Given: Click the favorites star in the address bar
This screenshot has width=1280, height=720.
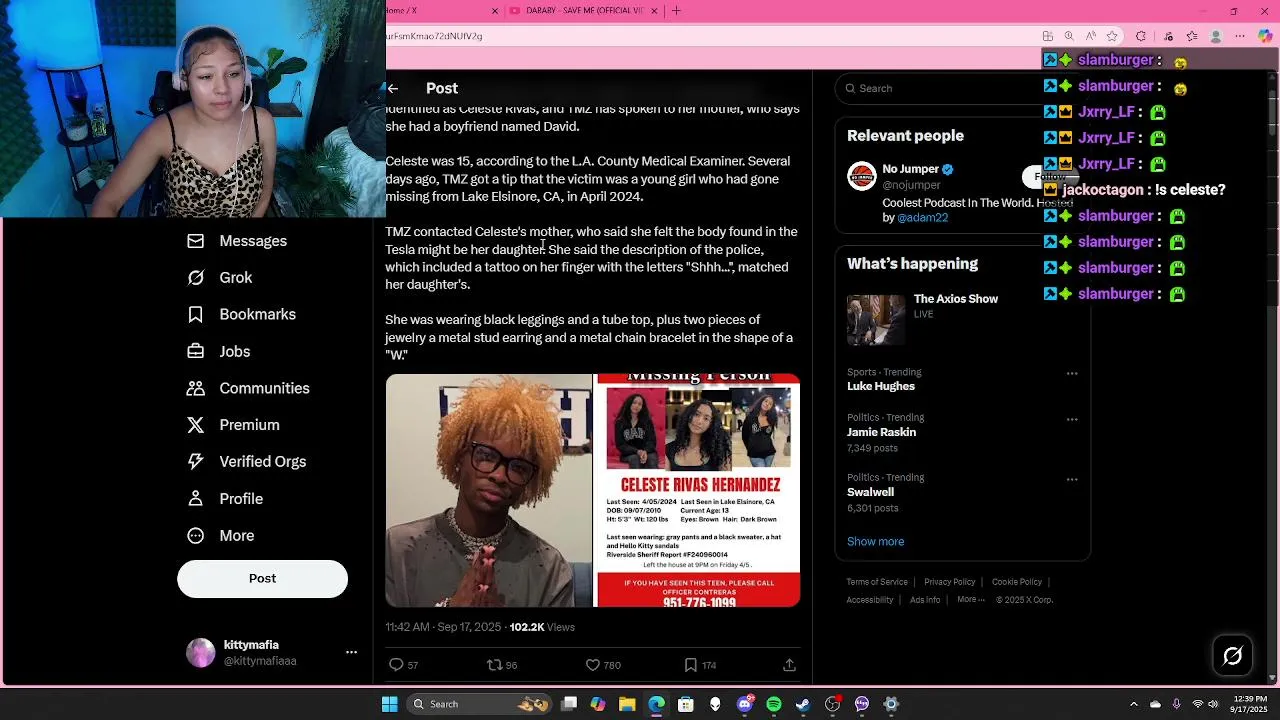Looking at the screenshot, I should [1112, 36].
